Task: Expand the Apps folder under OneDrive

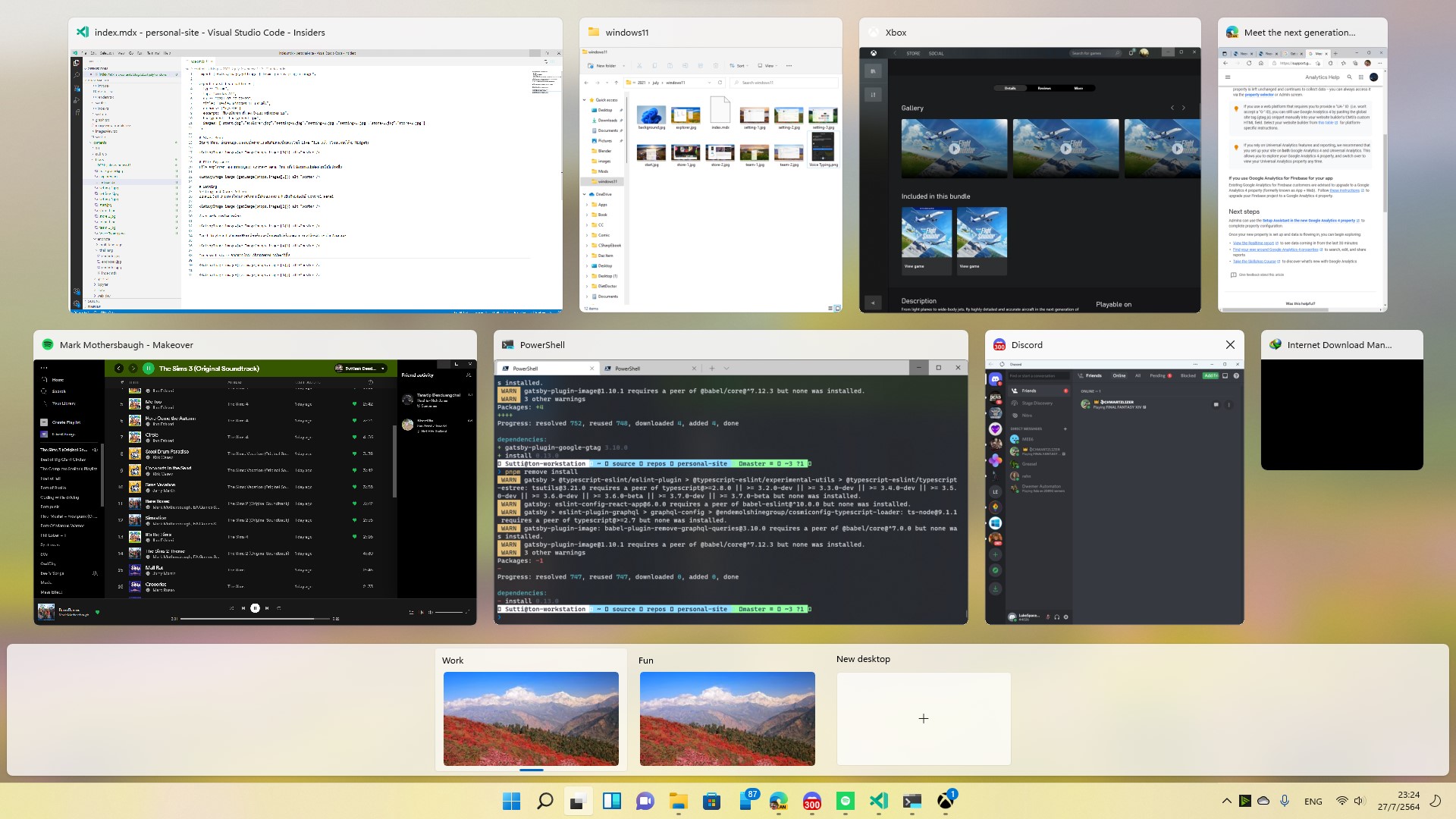Action: pyautogui.click(x=587, y=205)
